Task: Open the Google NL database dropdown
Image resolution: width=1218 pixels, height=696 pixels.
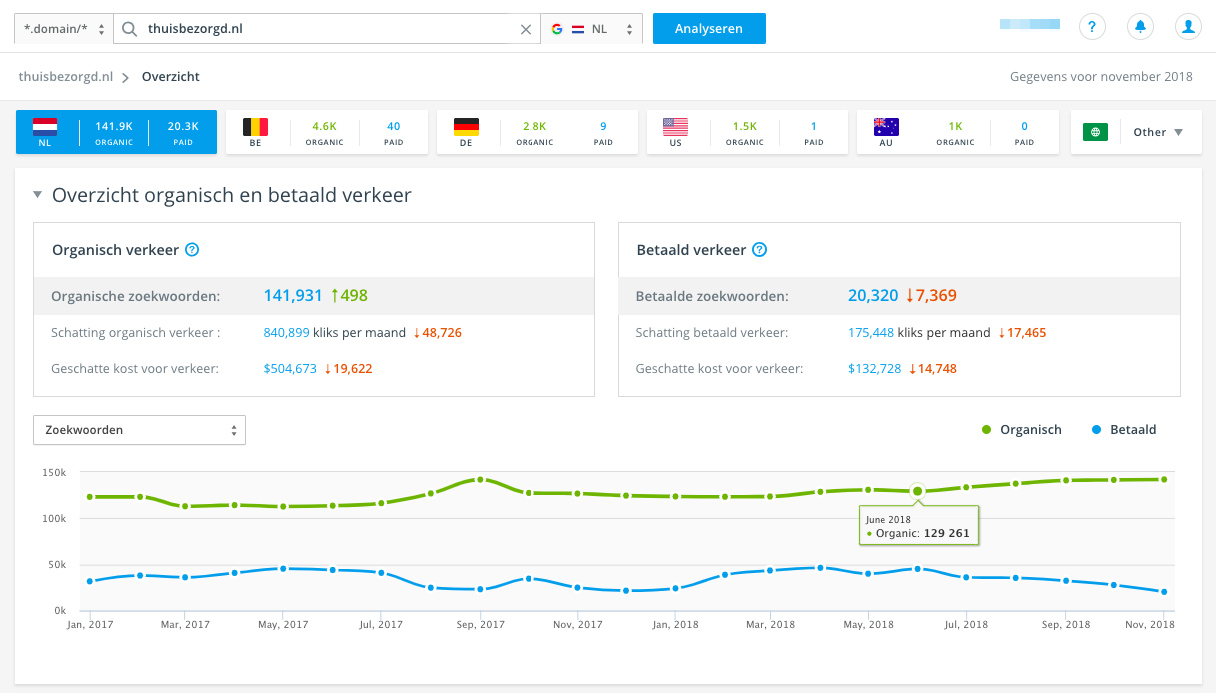Action: tap(591, 29)
